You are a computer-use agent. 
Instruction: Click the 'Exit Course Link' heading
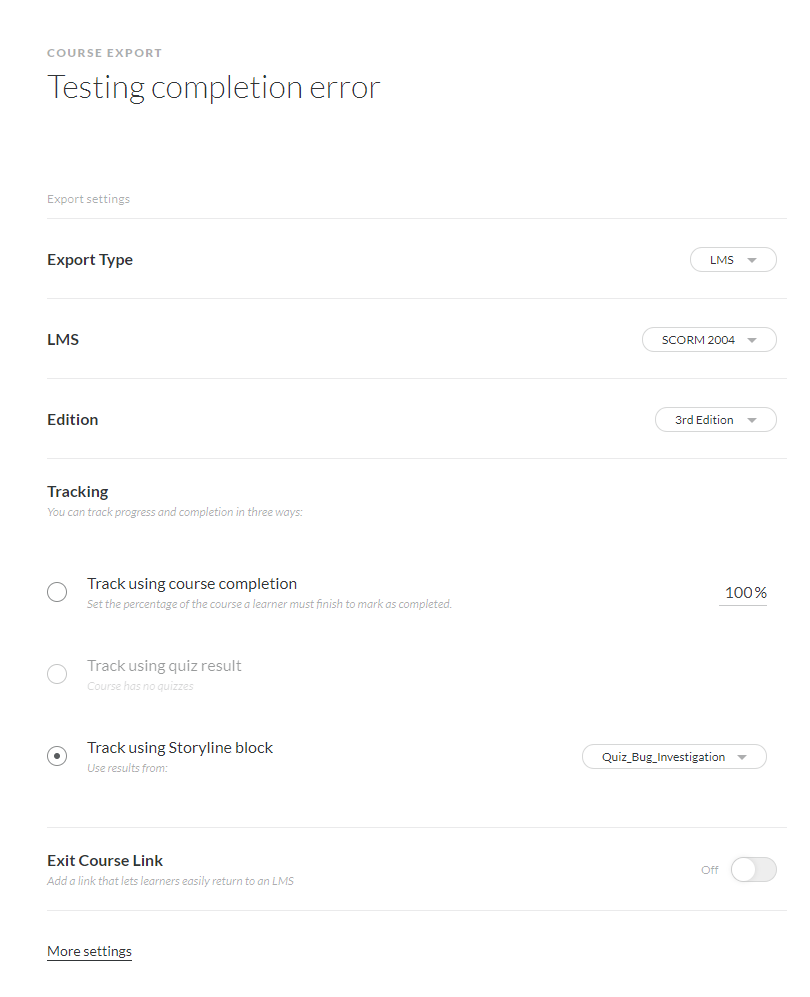(105, 860)
